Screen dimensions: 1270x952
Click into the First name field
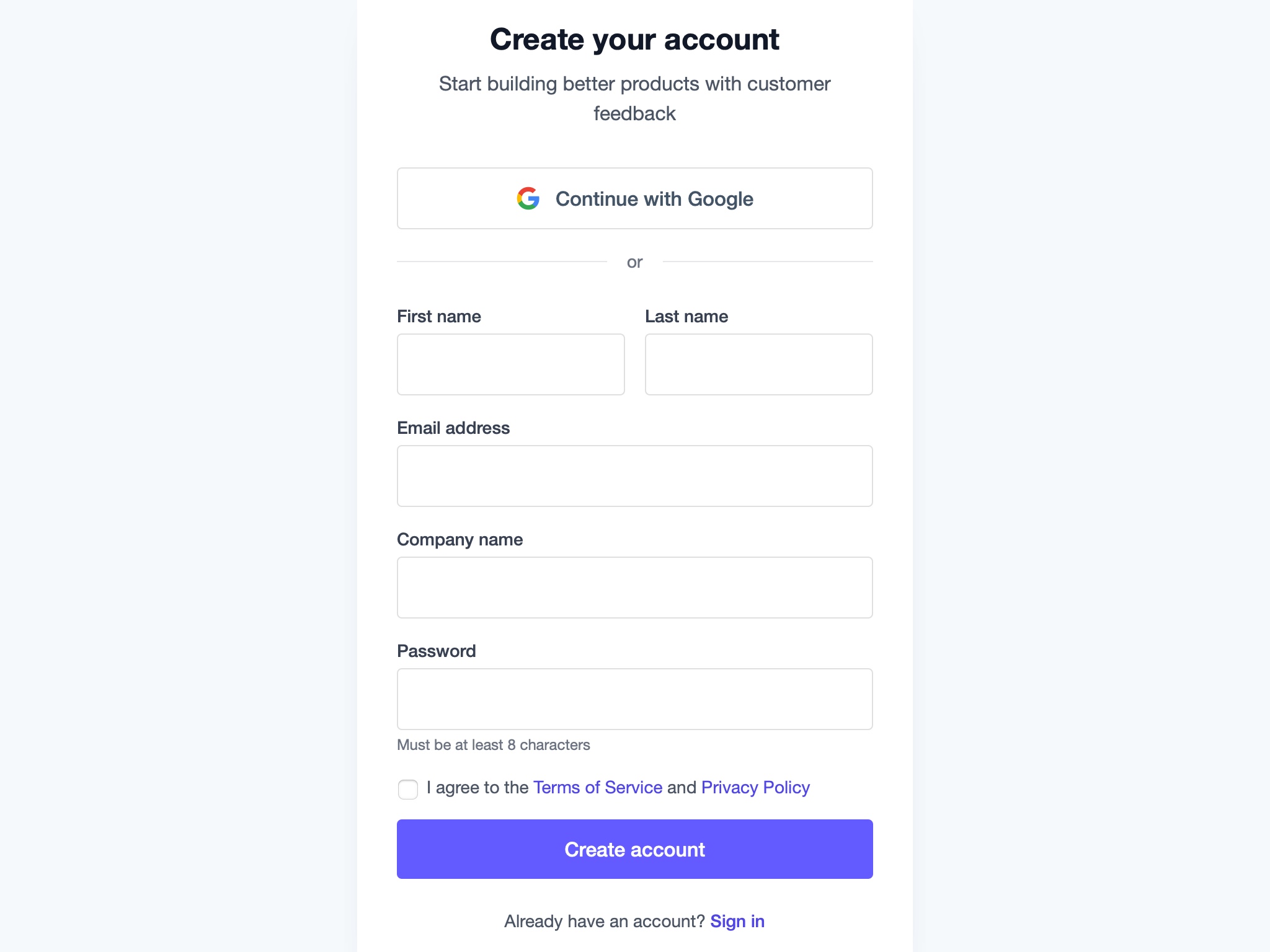coord(510,364)
